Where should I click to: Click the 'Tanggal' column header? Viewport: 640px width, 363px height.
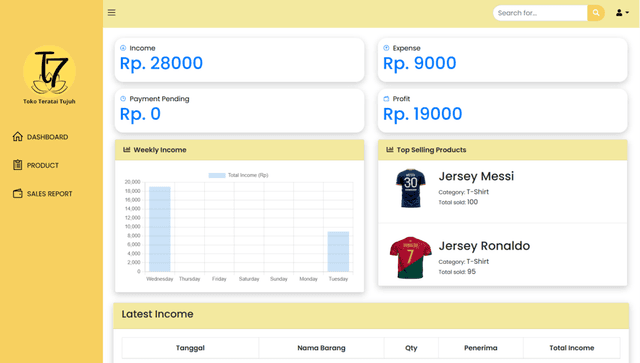click(x=190, y=348)
